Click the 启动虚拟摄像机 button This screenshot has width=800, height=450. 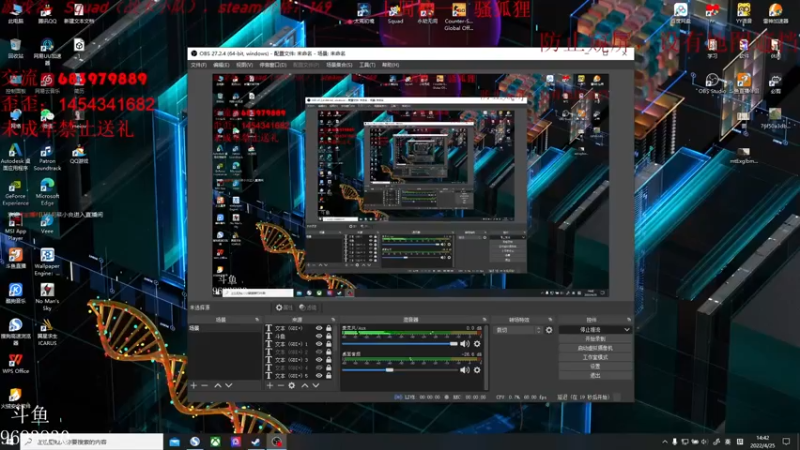pyautogui.click(x=595, y=348)
